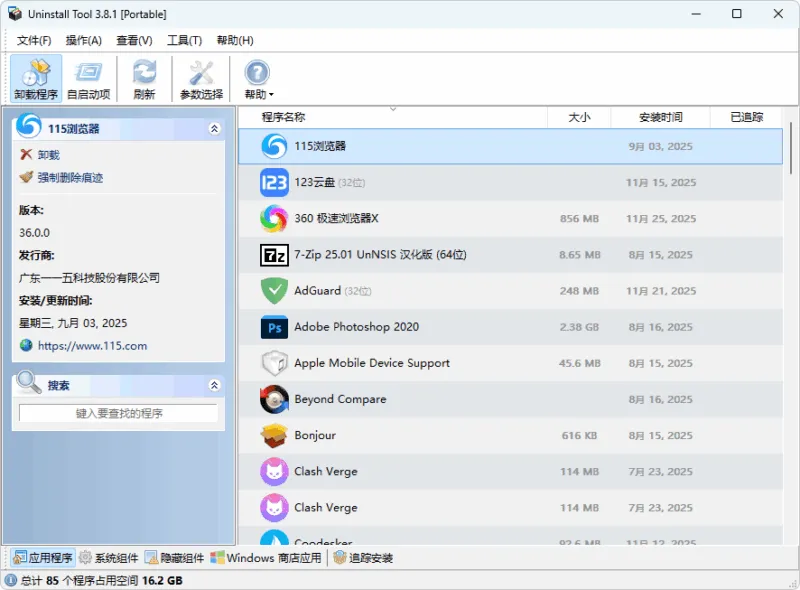Switch to the 应用程序 tab
This screenshot has height=590, width=800.
coord(43,558)
